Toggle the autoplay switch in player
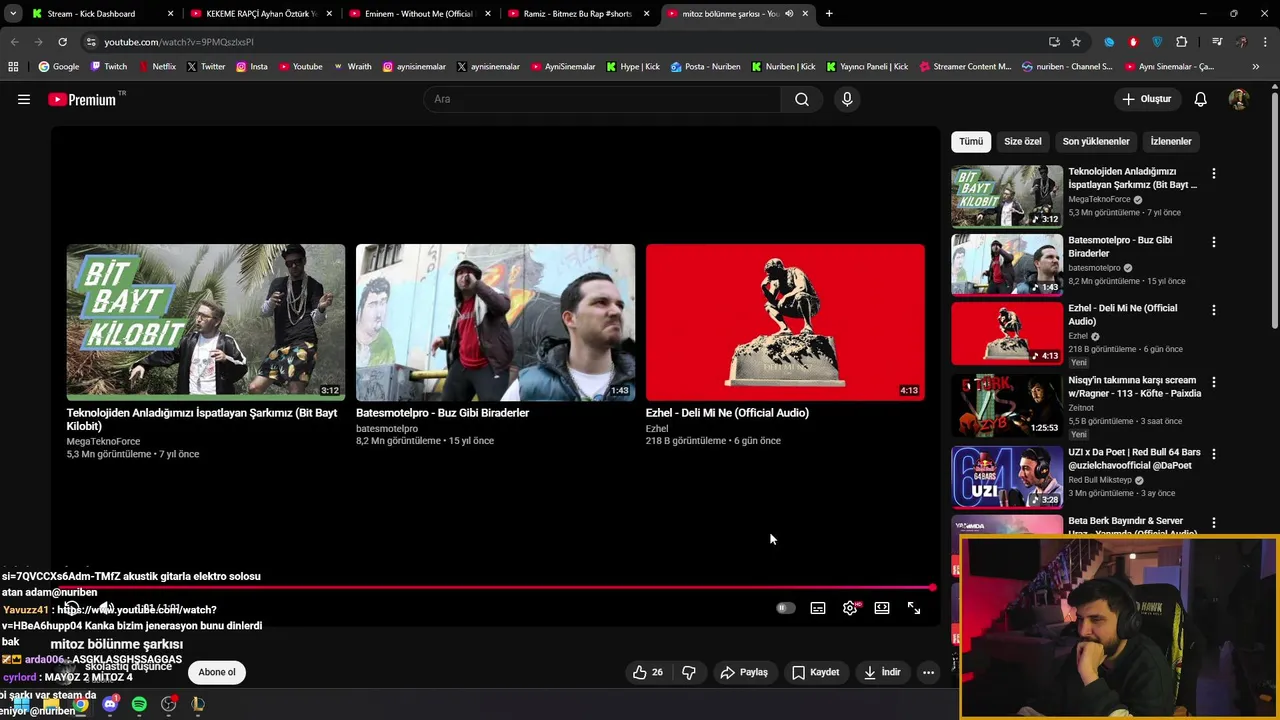This screenshot has width=1280, height=720. pyautogui.click(x=786, y=608)
